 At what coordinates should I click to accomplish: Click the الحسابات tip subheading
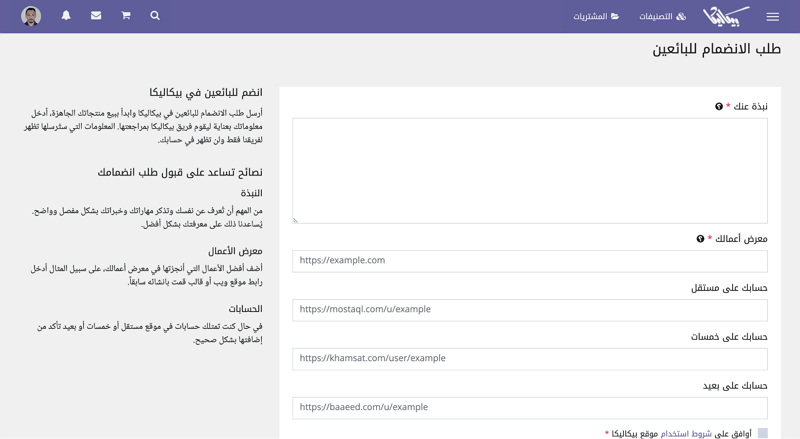(245, 309)
